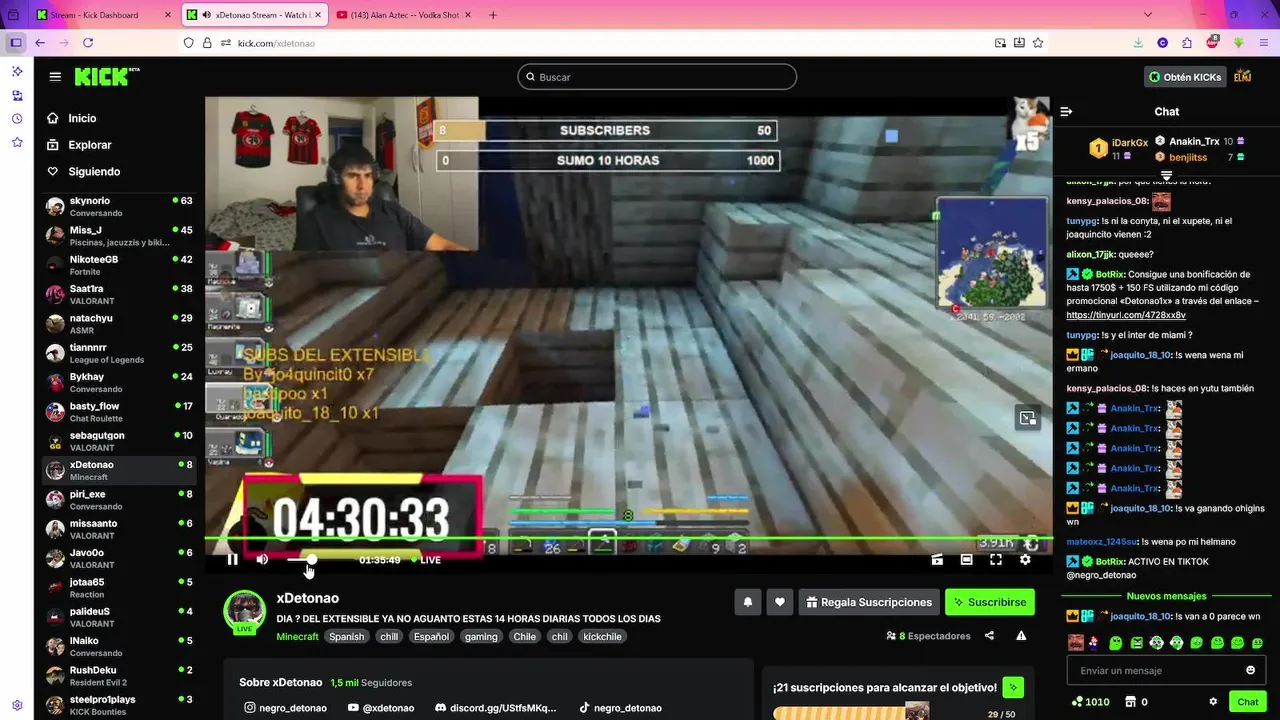Viewport: 1280px width, 720px height.
Task: Report the stream with warning icon
Action: 1021,636
